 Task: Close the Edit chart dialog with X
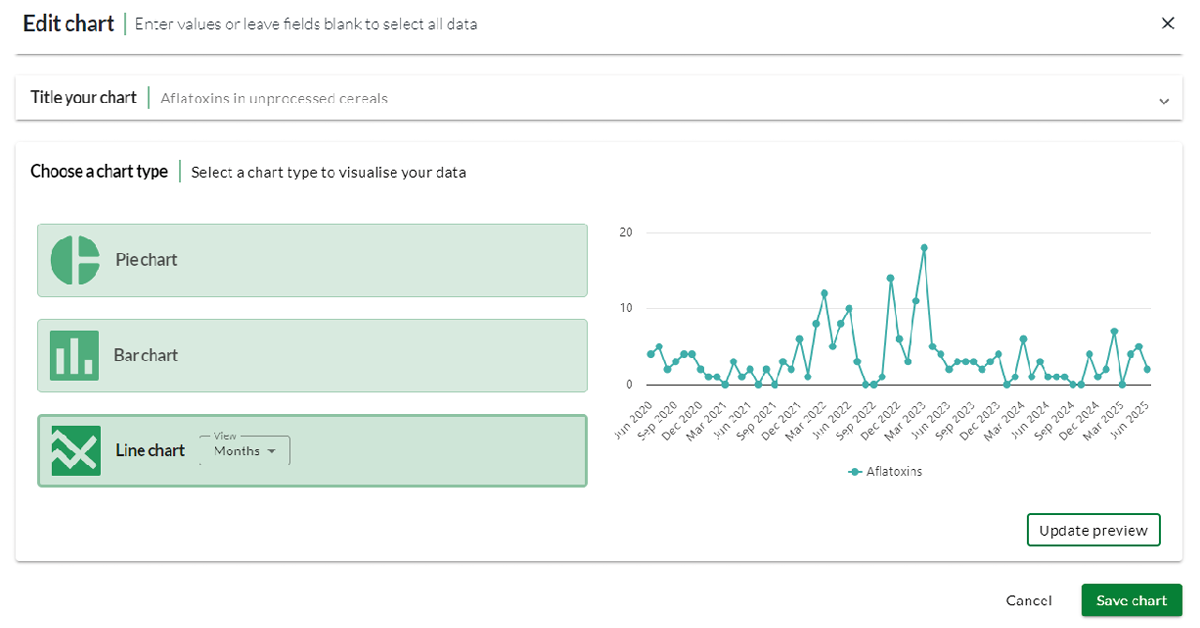point(1167,23)
